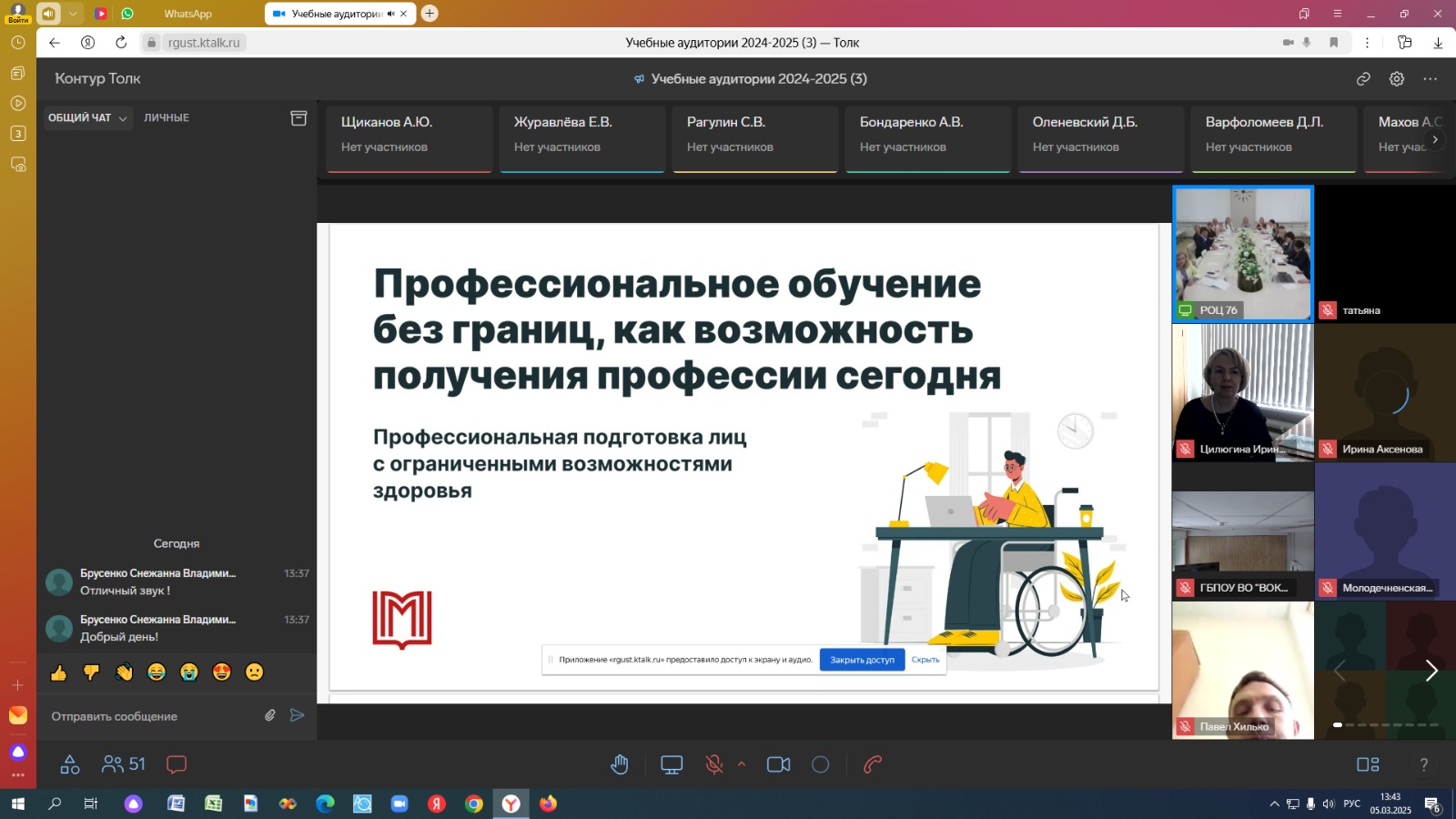The image size is (1456, 819).
Task: Expand microphone options with the red caret
Action: point(742,764)
